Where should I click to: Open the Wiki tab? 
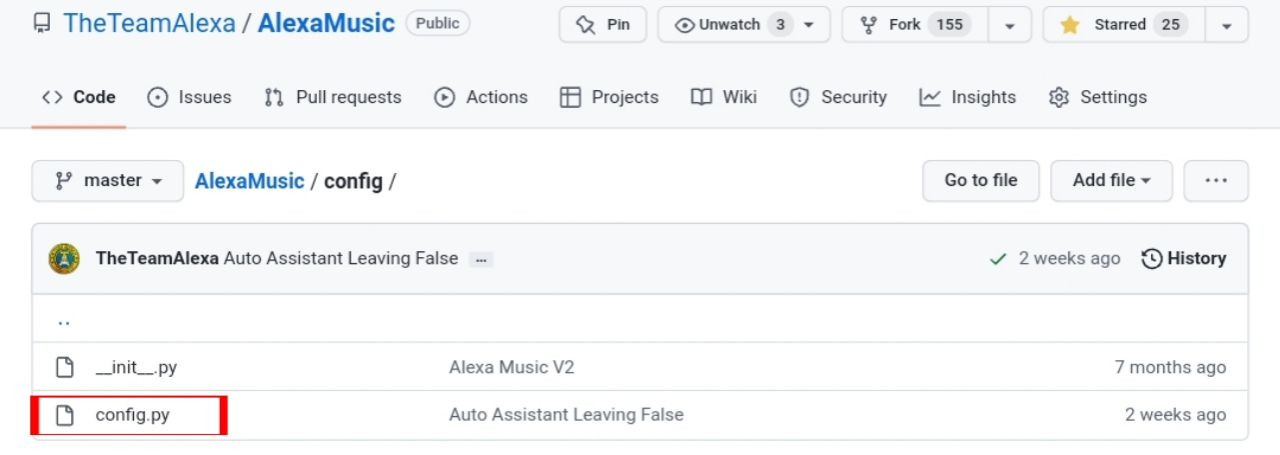[x=723, y=97]
